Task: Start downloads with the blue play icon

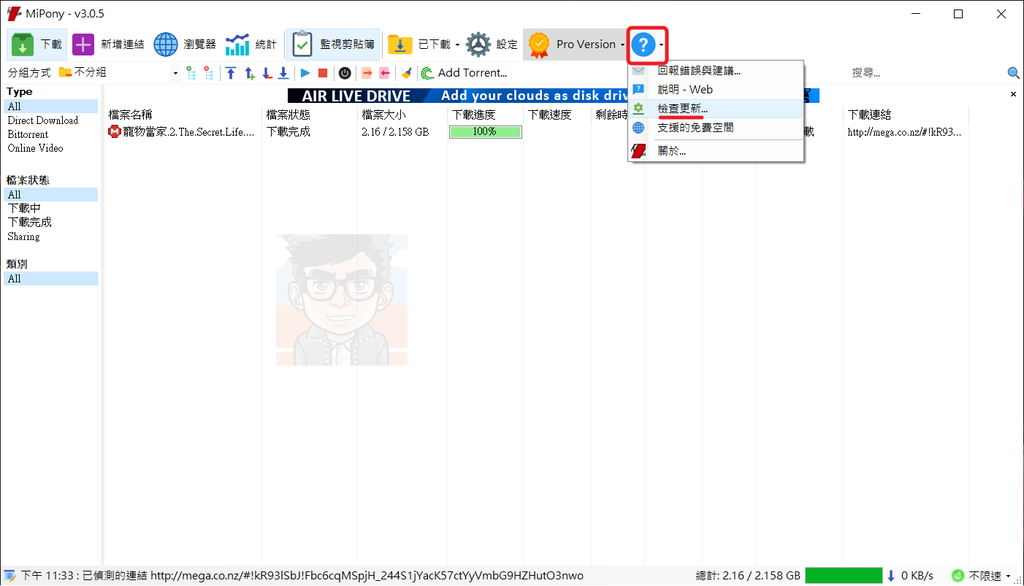Action: click(305, 73)
